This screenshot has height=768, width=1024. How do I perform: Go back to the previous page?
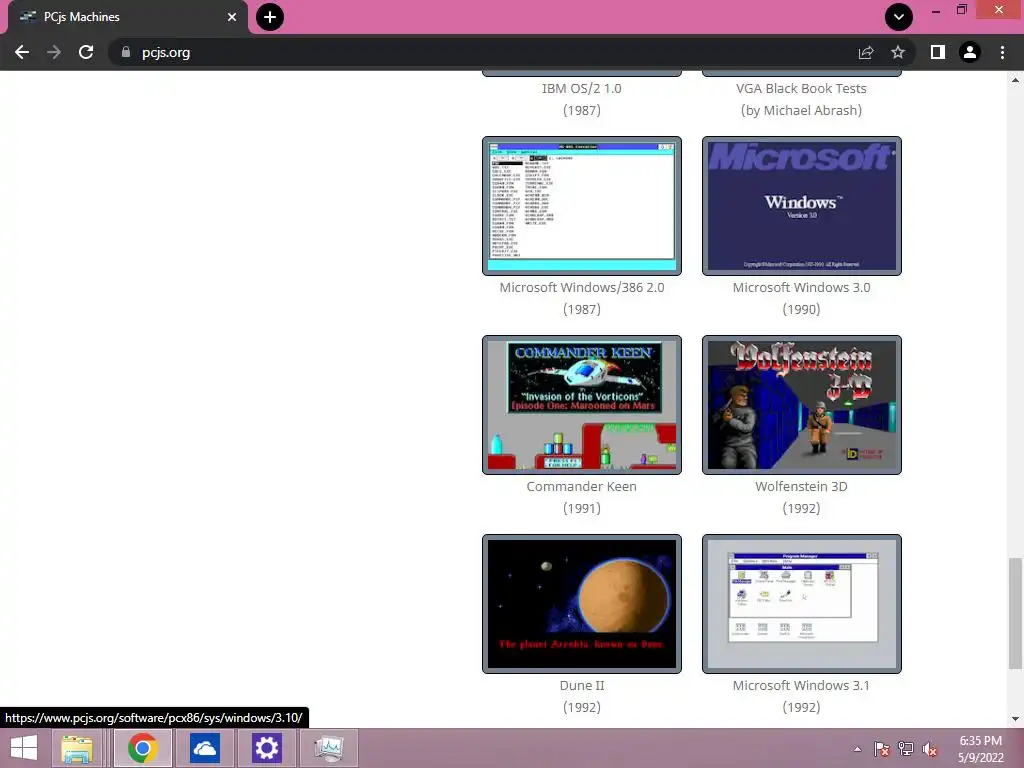coord(22,52)
